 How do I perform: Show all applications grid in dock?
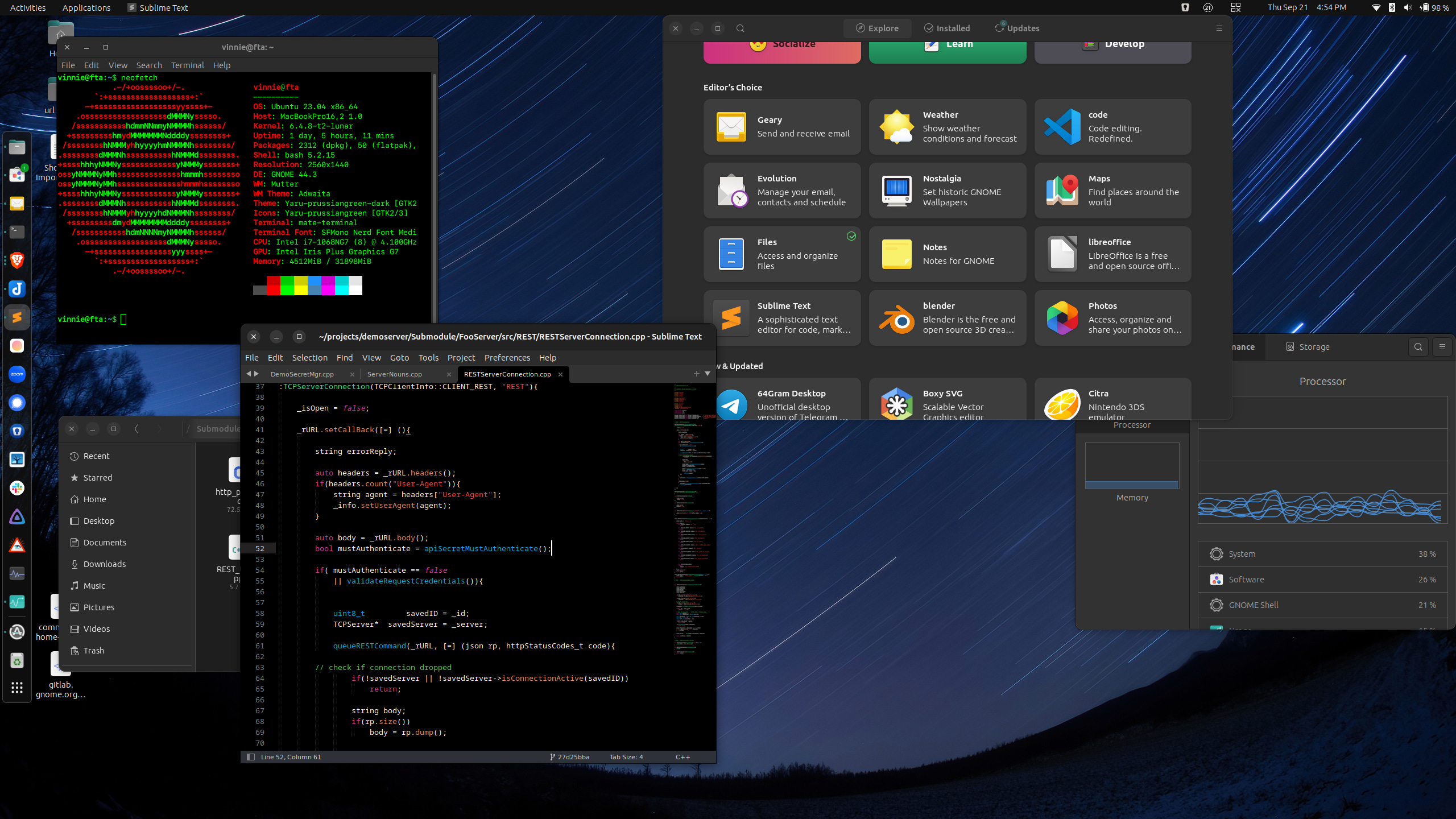pos(17,688)
